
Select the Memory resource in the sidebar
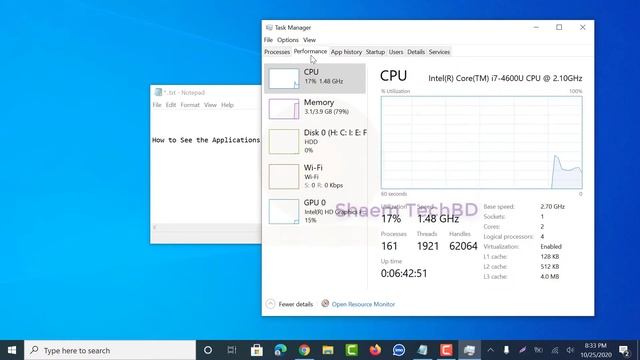315,109
